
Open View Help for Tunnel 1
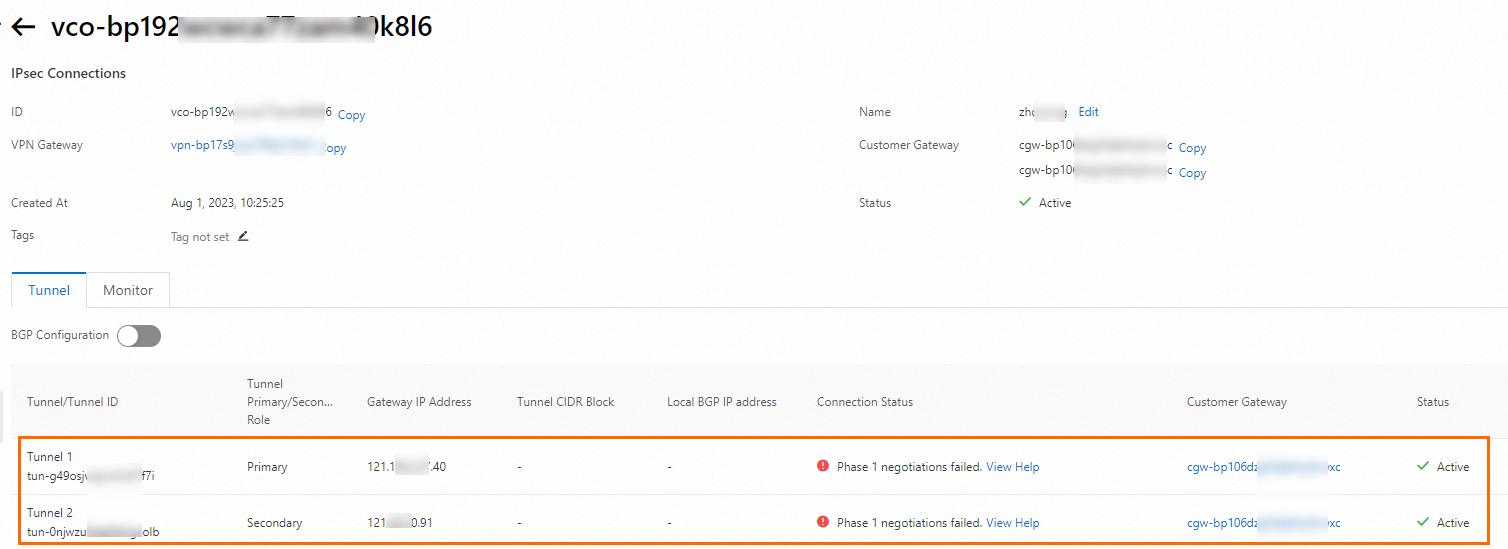(1012, 467)
